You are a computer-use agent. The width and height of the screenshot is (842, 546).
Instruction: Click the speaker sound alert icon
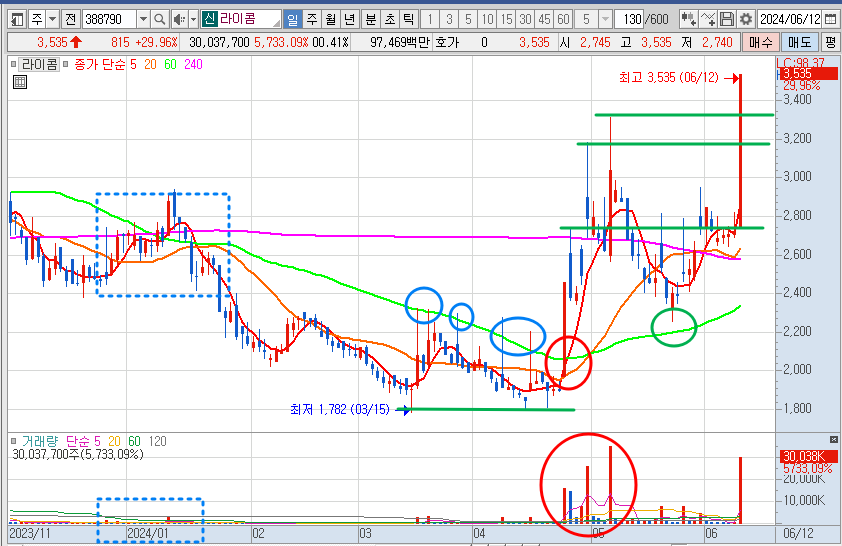[x=179, y=20]
